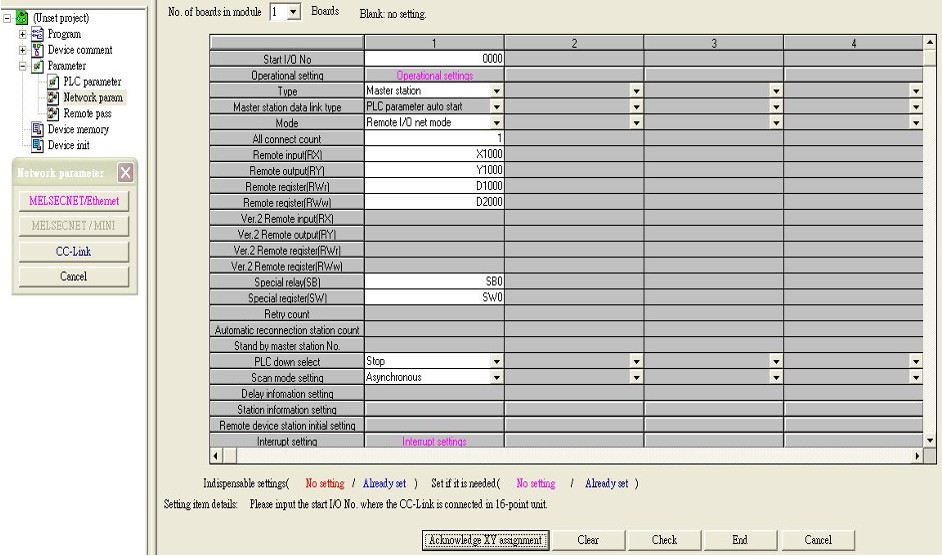Open the Mode dropdown for board 3
942x556 pixels.
(x=776, y=123)
